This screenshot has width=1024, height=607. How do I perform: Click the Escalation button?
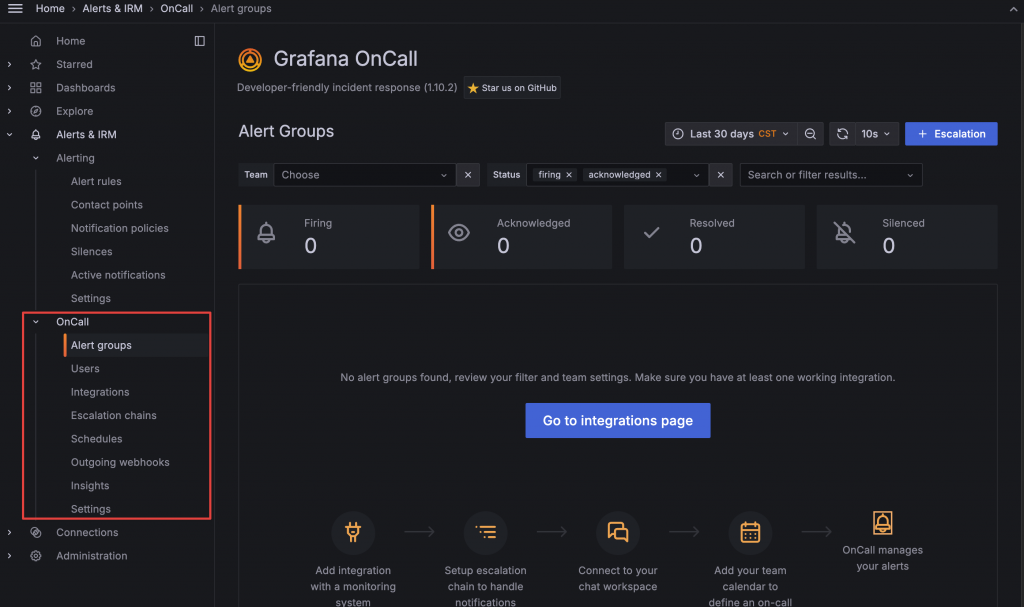951,134
